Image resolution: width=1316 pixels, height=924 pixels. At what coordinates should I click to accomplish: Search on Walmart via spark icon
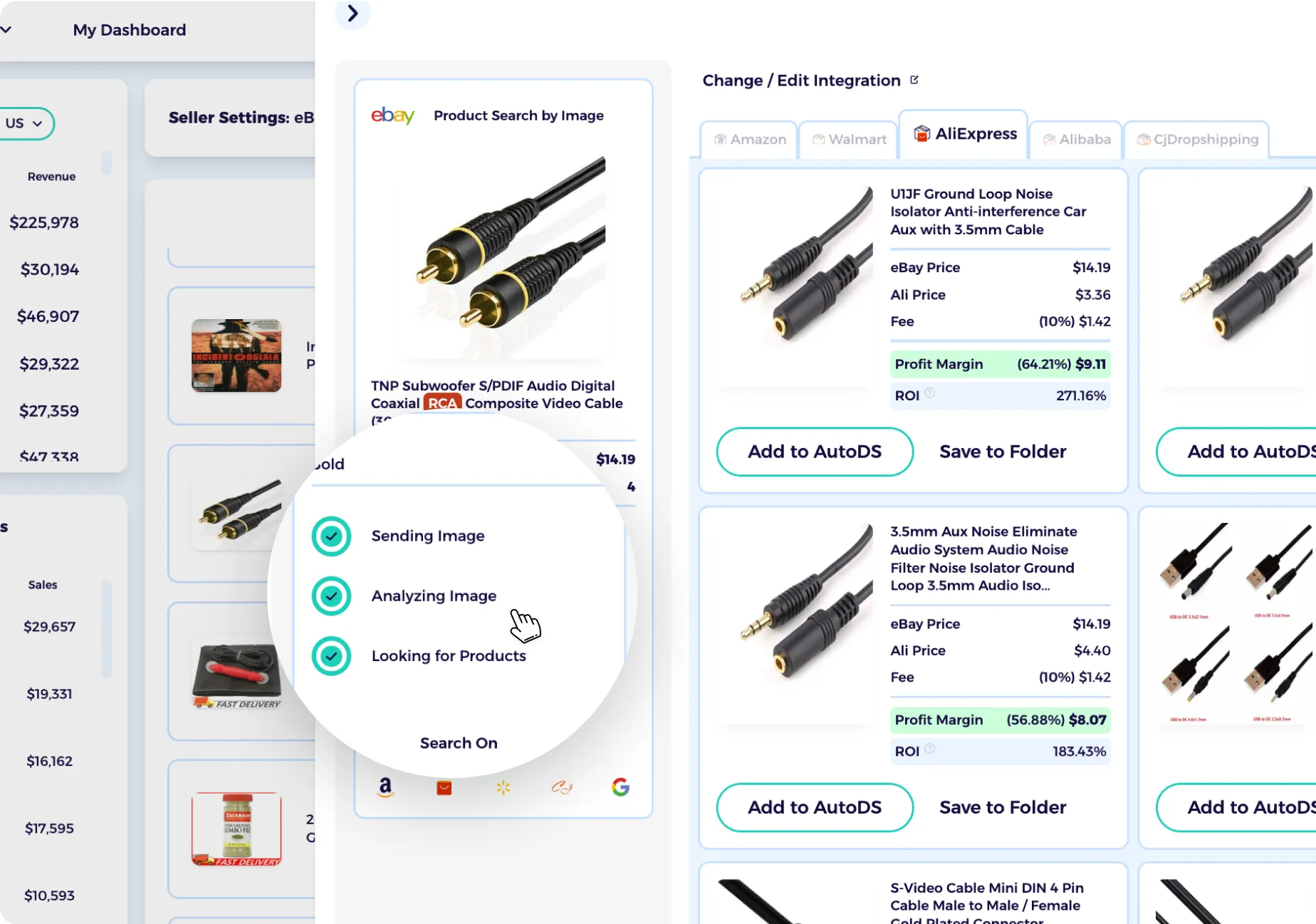click(x=503, y=787)
